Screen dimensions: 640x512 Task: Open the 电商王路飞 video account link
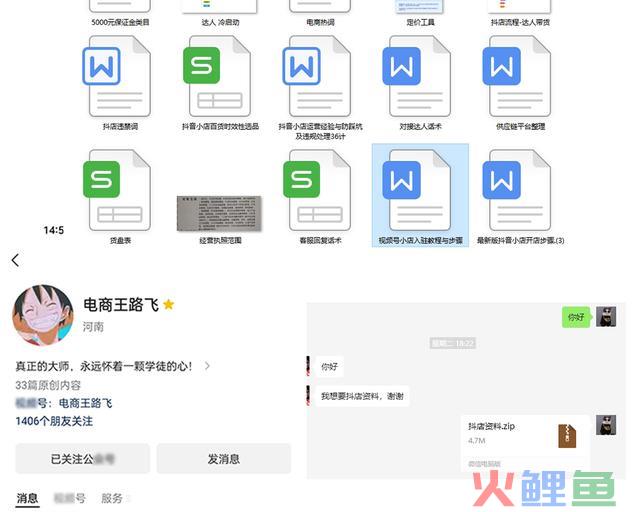[86, 403]
